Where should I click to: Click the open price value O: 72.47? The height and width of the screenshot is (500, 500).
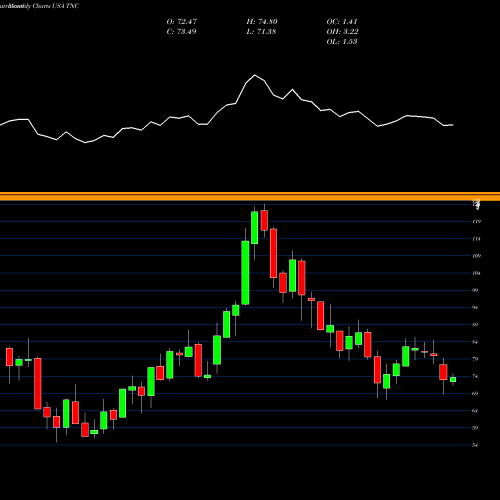click(x=182, y=22)
